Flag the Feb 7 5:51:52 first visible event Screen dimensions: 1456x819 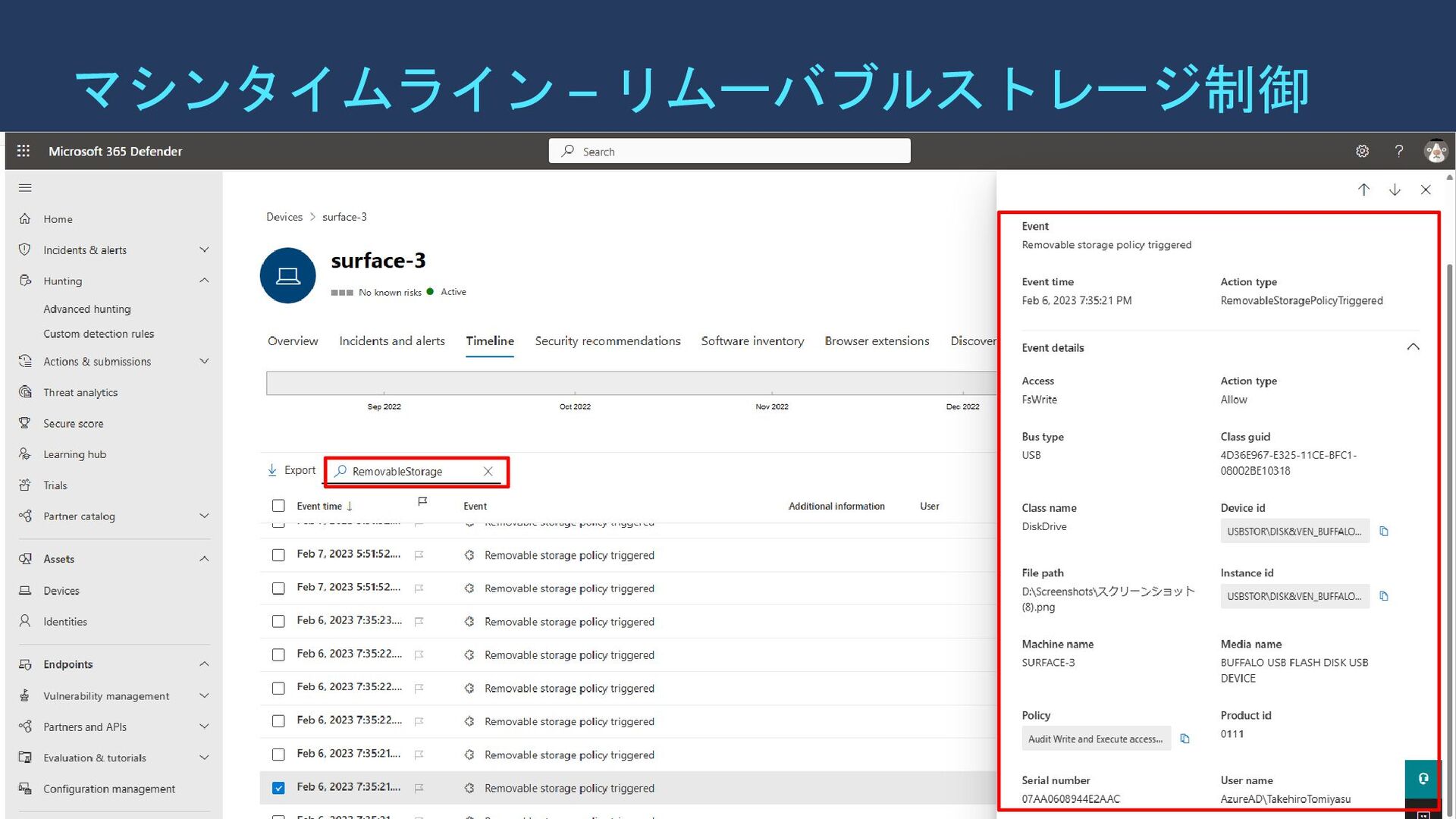click(419, 555)
